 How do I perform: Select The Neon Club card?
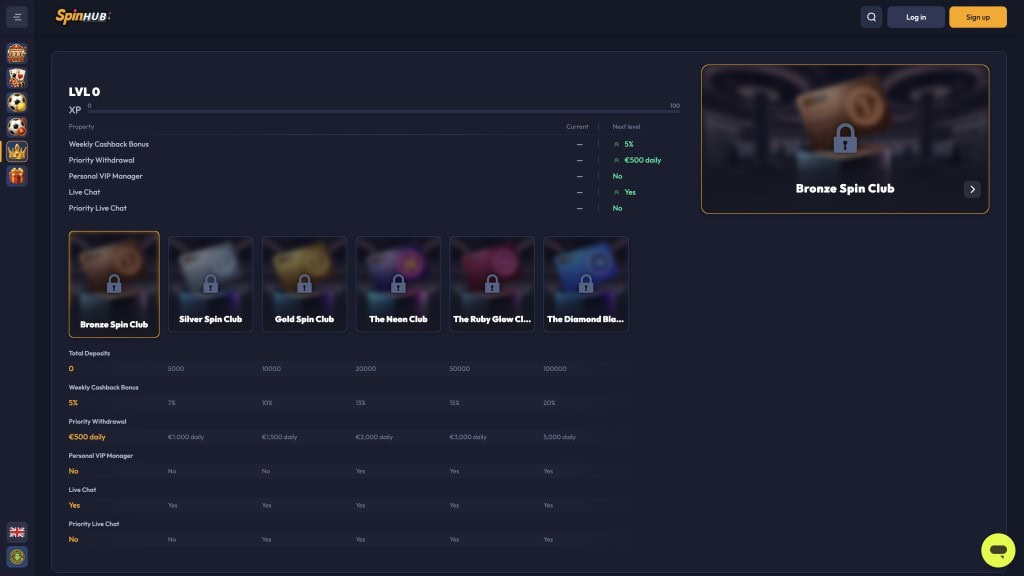coord(398,284)
